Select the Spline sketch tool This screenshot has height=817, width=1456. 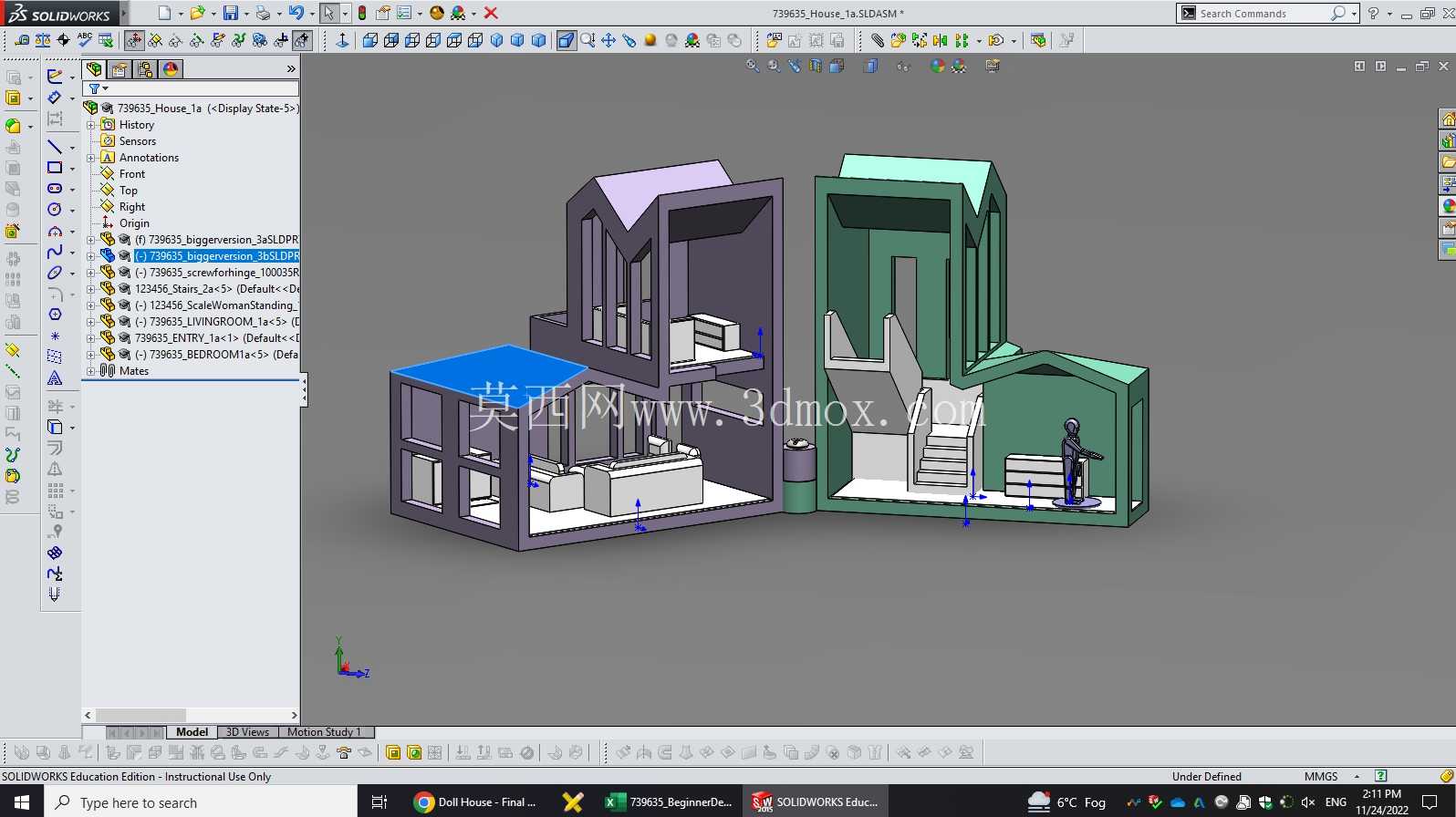point(55,252)
